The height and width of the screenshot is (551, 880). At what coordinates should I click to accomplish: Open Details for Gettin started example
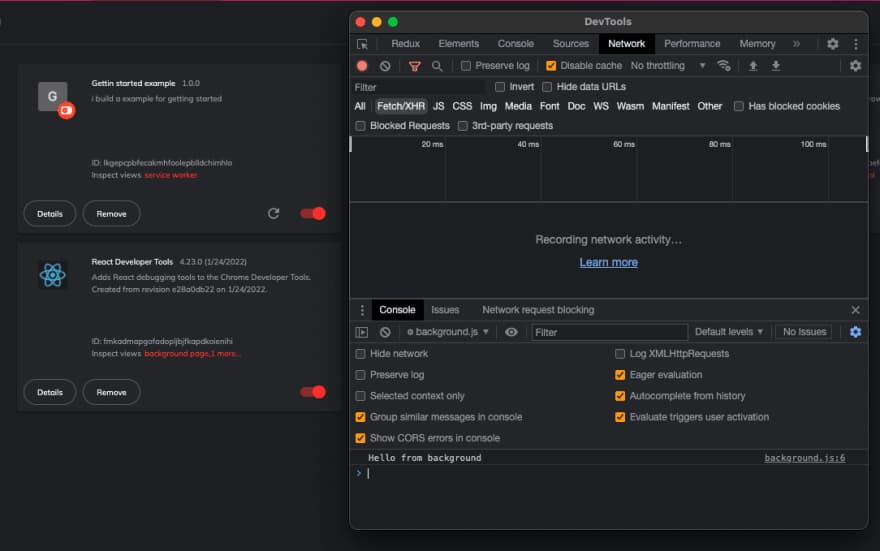(50, 214)
